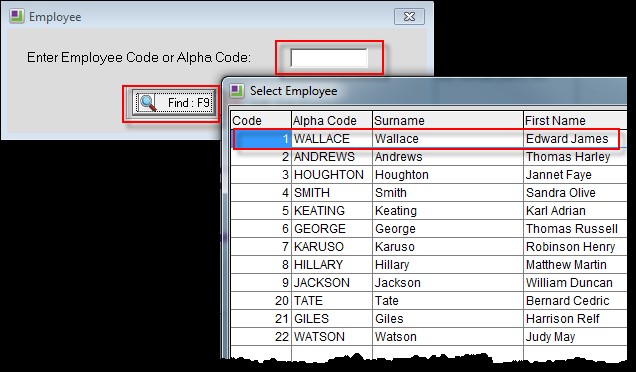Select alpha code HOUGHTON cell
This screenshot has height=372, width=636.
pos(332,175)
